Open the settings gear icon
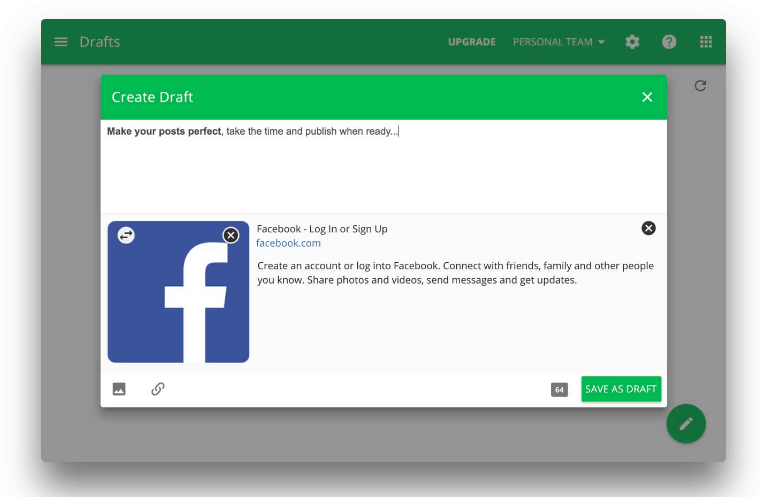 coord(632,42)
